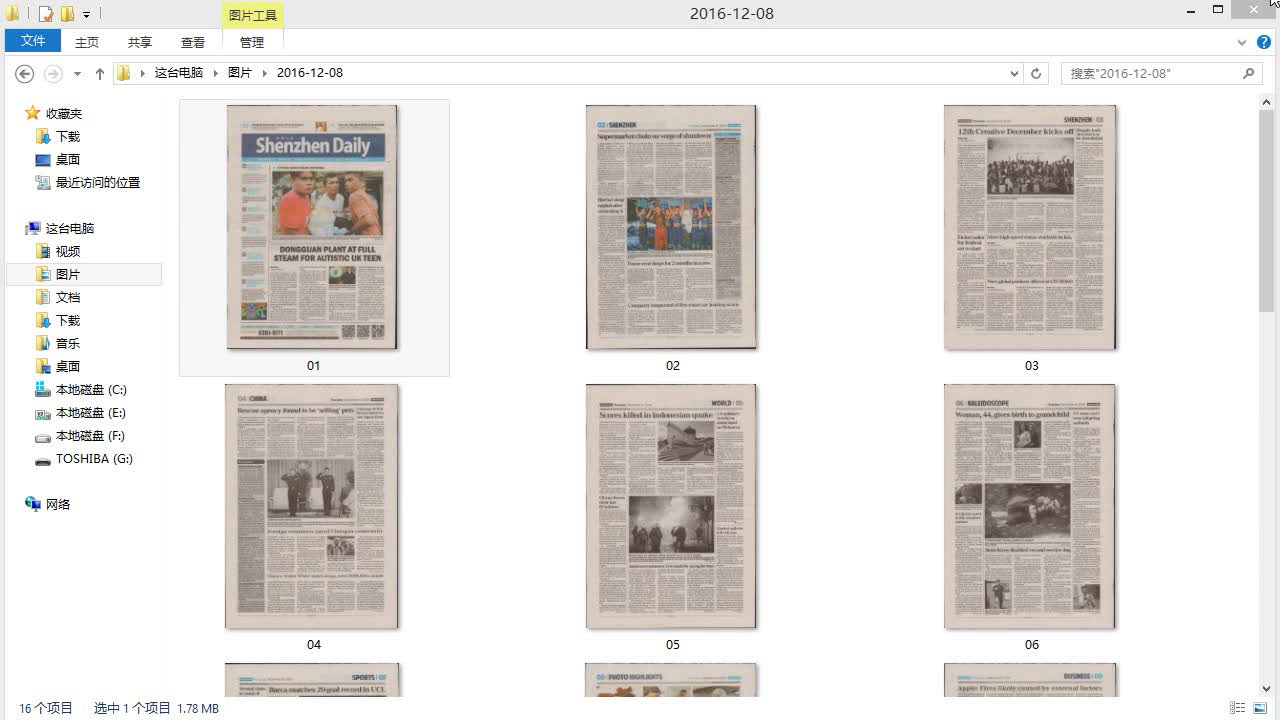Select 这台电脑 in the navigation pane

click(x=70, y=229)
